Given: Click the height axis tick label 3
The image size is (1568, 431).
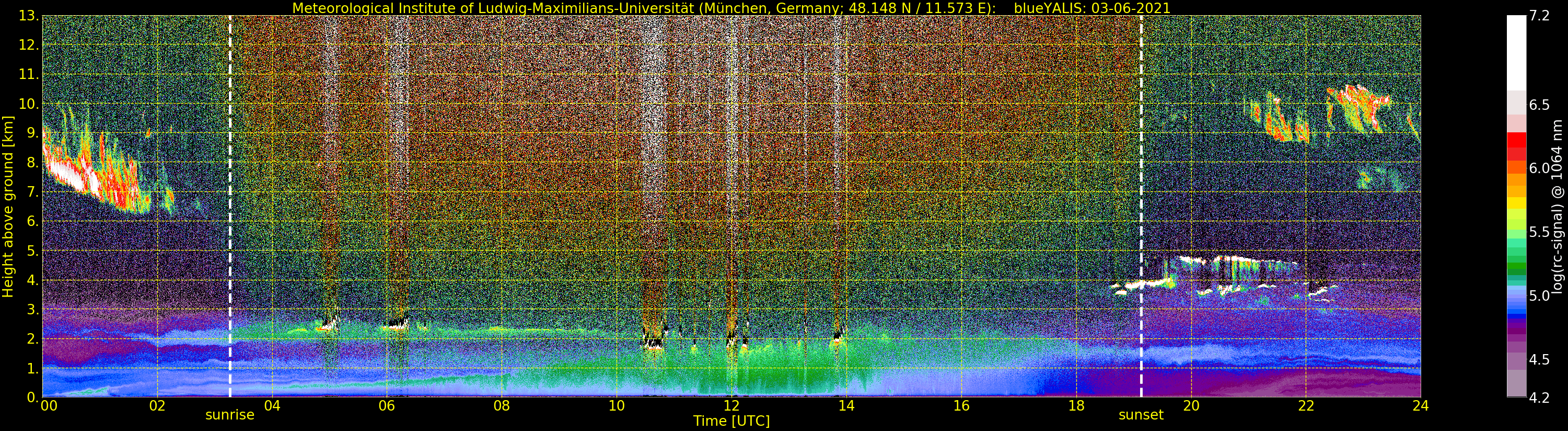Looking at the screenshot, I should coord(32,309).
